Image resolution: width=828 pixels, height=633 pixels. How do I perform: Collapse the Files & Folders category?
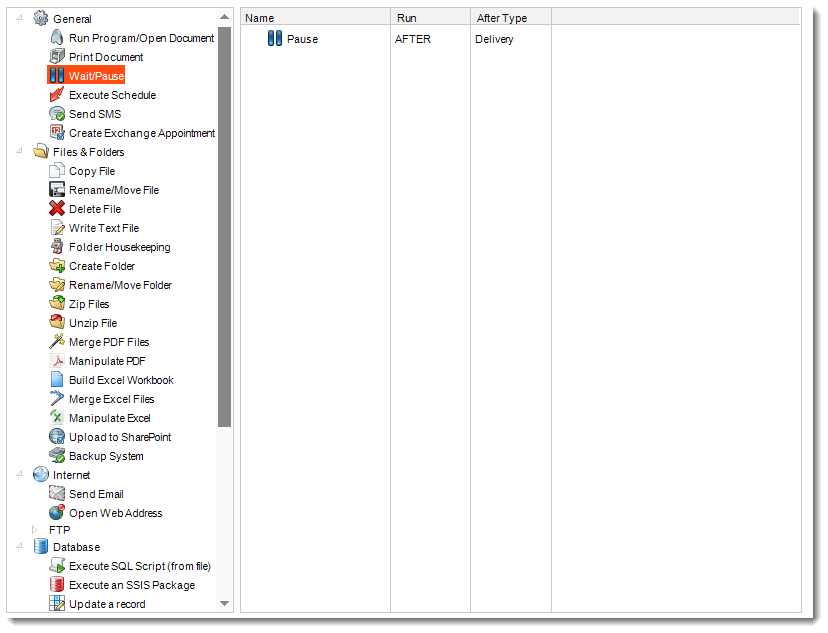[x=20, y=152]
